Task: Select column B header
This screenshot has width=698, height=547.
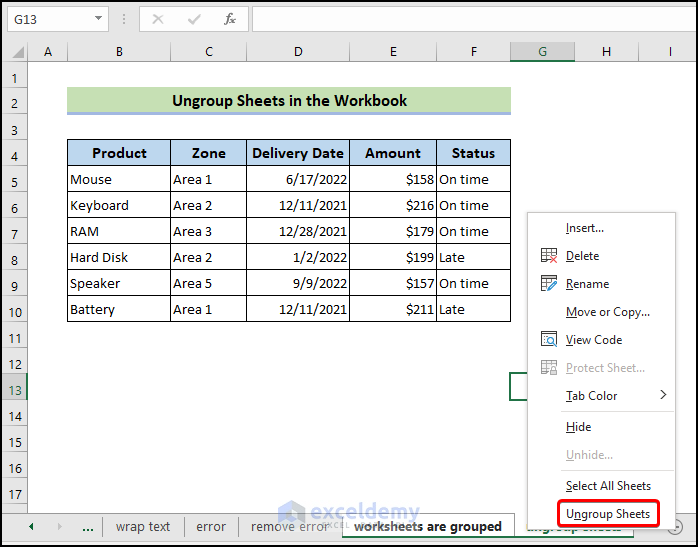Action: [119, 52]
